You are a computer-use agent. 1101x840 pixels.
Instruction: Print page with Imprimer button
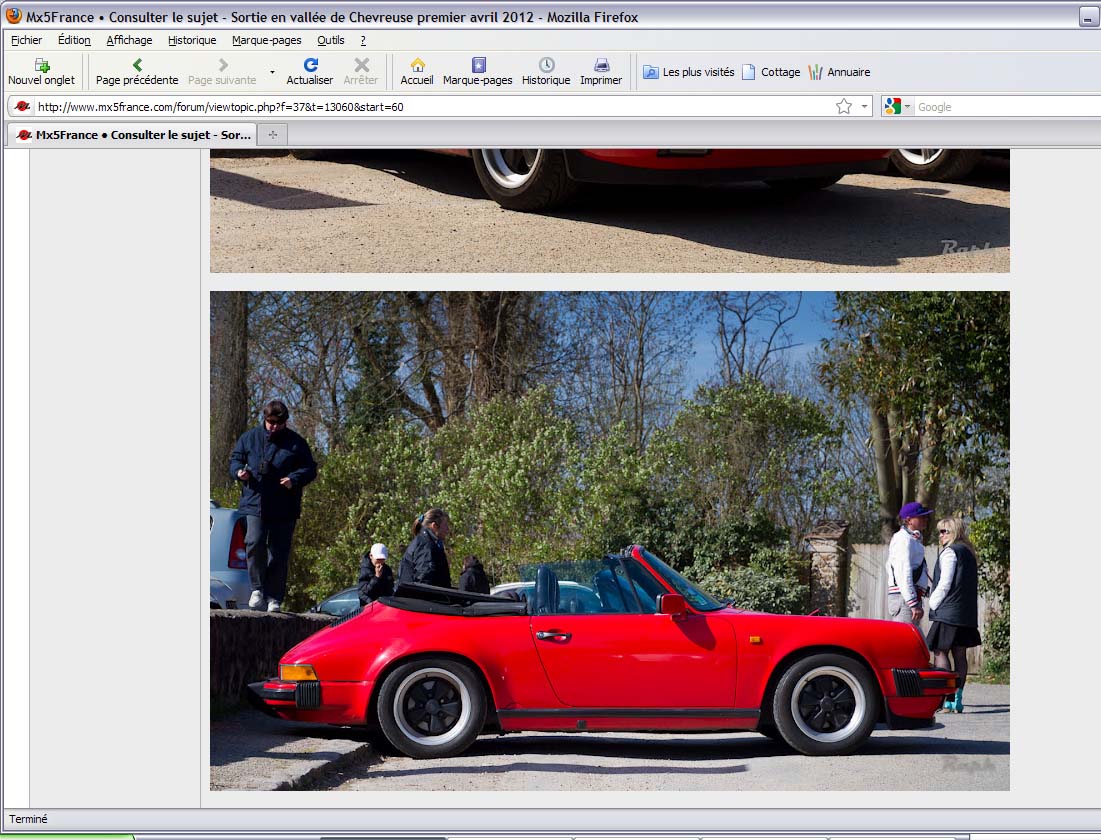click(x=601, y=72)
